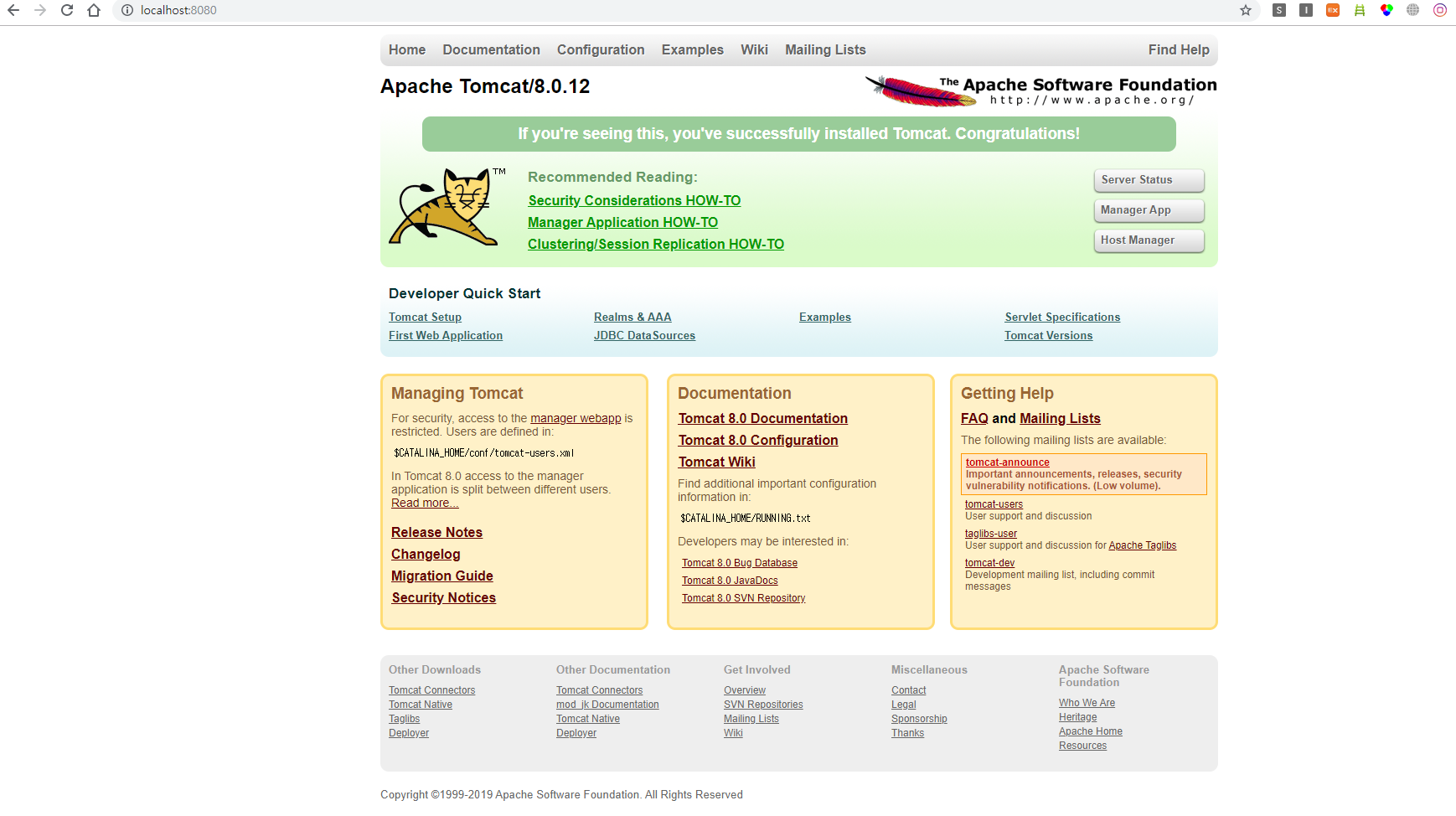Open Wiki in the top navigation
The height and width of the screenshot is (816, 1456).
click(x=754, y=50)
